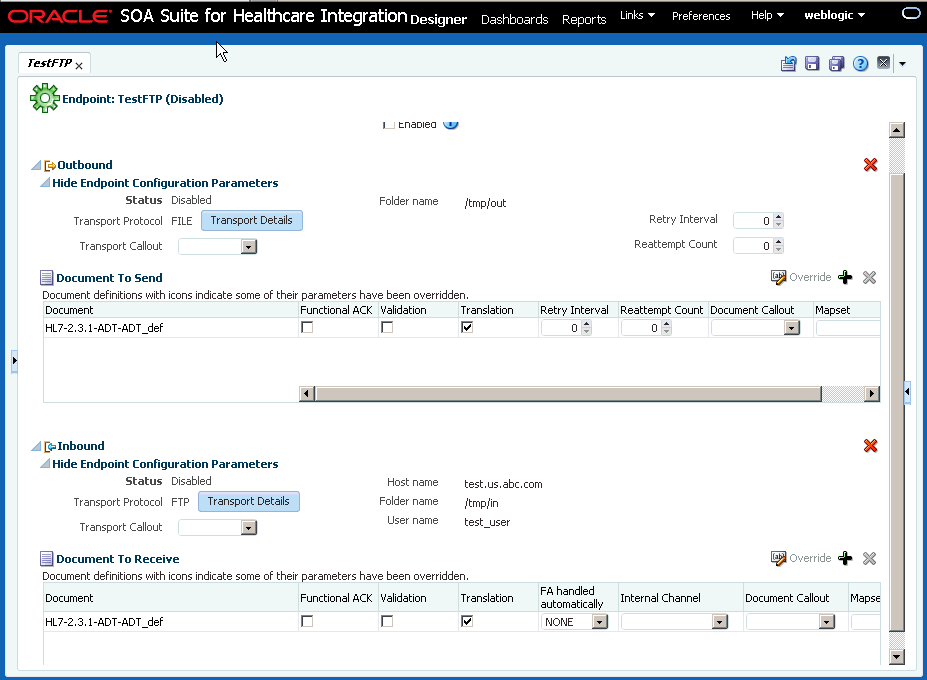Expand the left side panel arrow
This screenshot has height=680, width=927.
tap(14, 360)
